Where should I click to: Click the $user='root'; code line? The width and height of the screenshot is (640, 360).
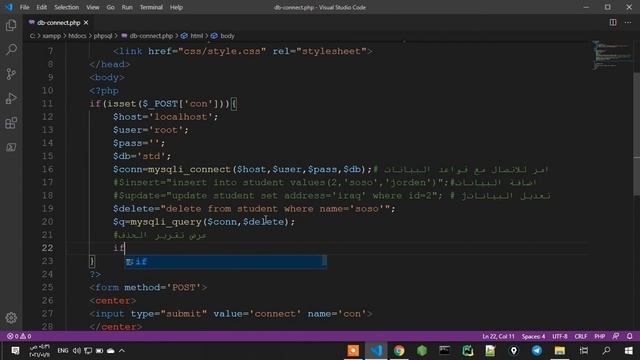coord(151,130)
